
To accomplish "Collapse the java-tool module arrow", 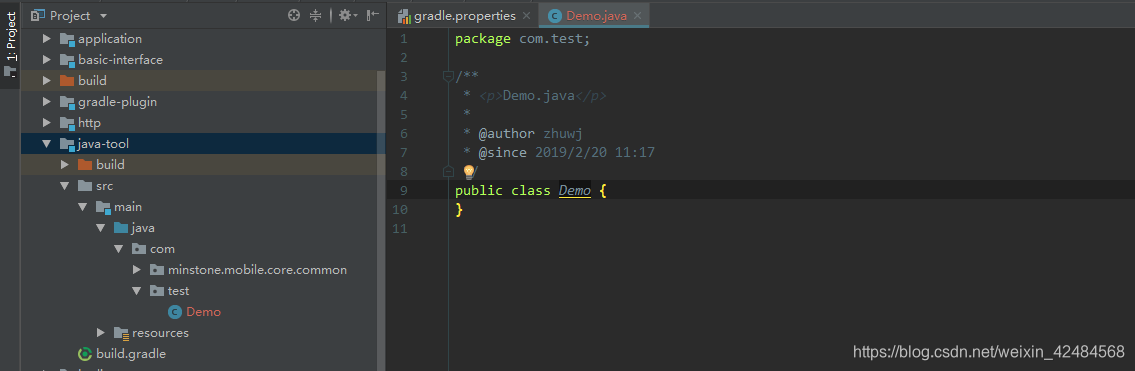I will click(x=47, y=144).
